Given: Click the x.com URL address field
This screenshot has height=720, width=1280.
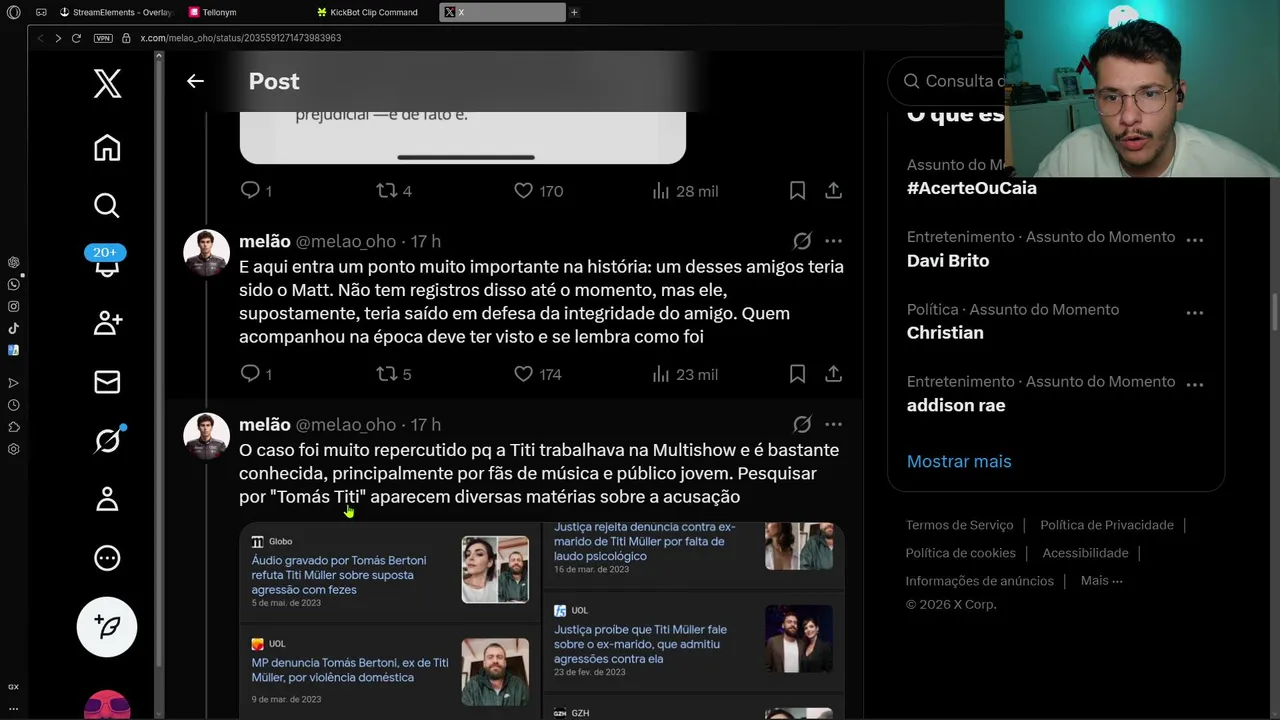Looking at the screenshot, I should [240, 38].
